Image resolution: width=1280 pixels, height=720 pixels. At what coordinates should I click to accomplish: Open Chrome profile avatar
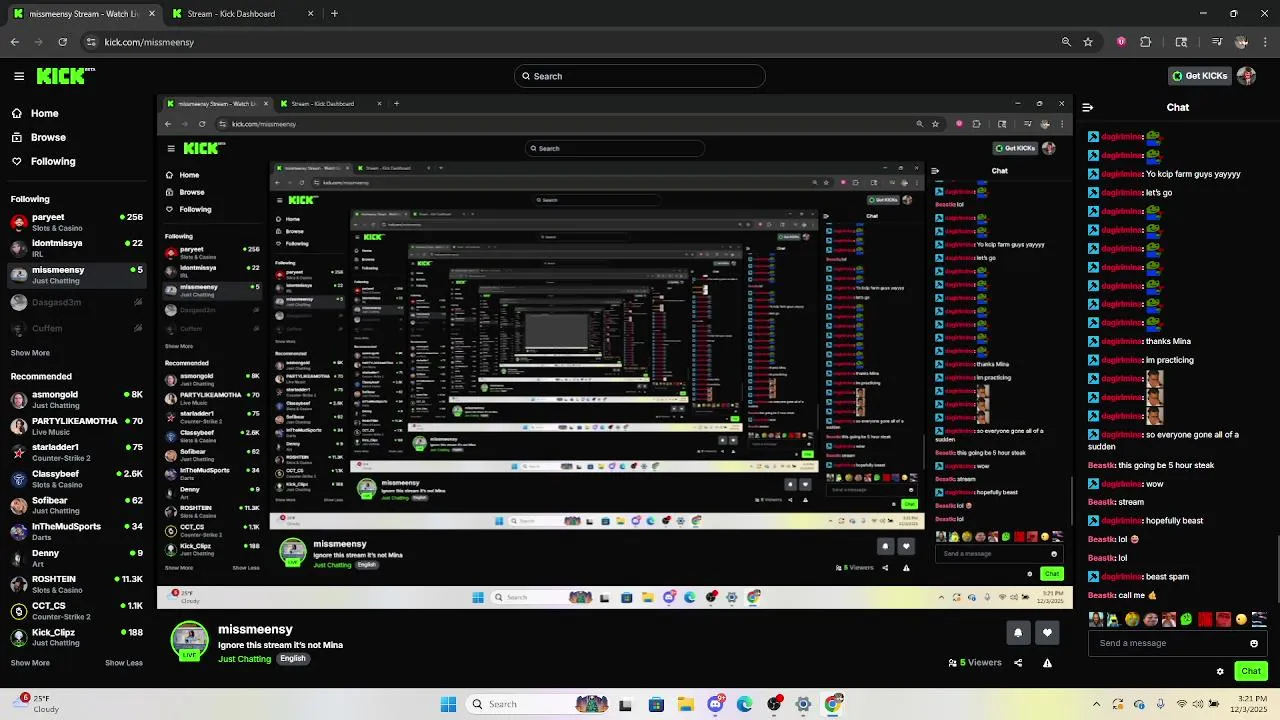1241,42
